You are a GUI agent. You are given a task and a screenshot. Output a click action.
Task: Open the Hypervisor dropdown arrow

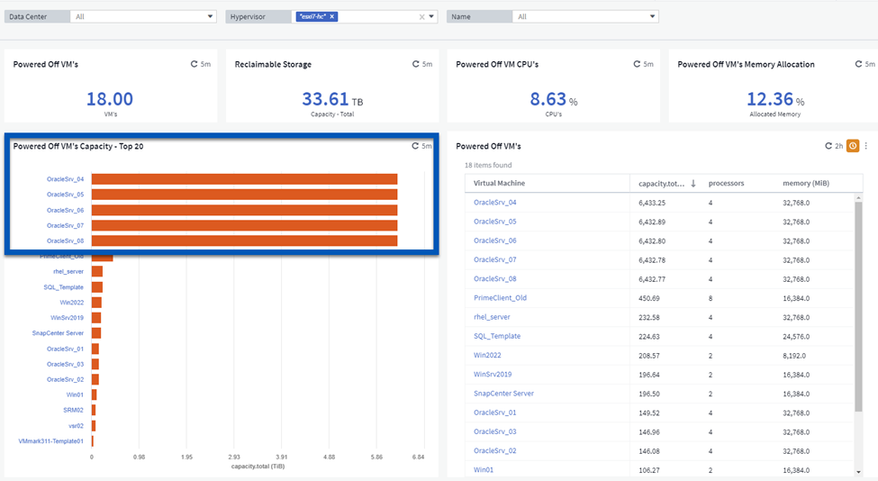click(432, 17)
